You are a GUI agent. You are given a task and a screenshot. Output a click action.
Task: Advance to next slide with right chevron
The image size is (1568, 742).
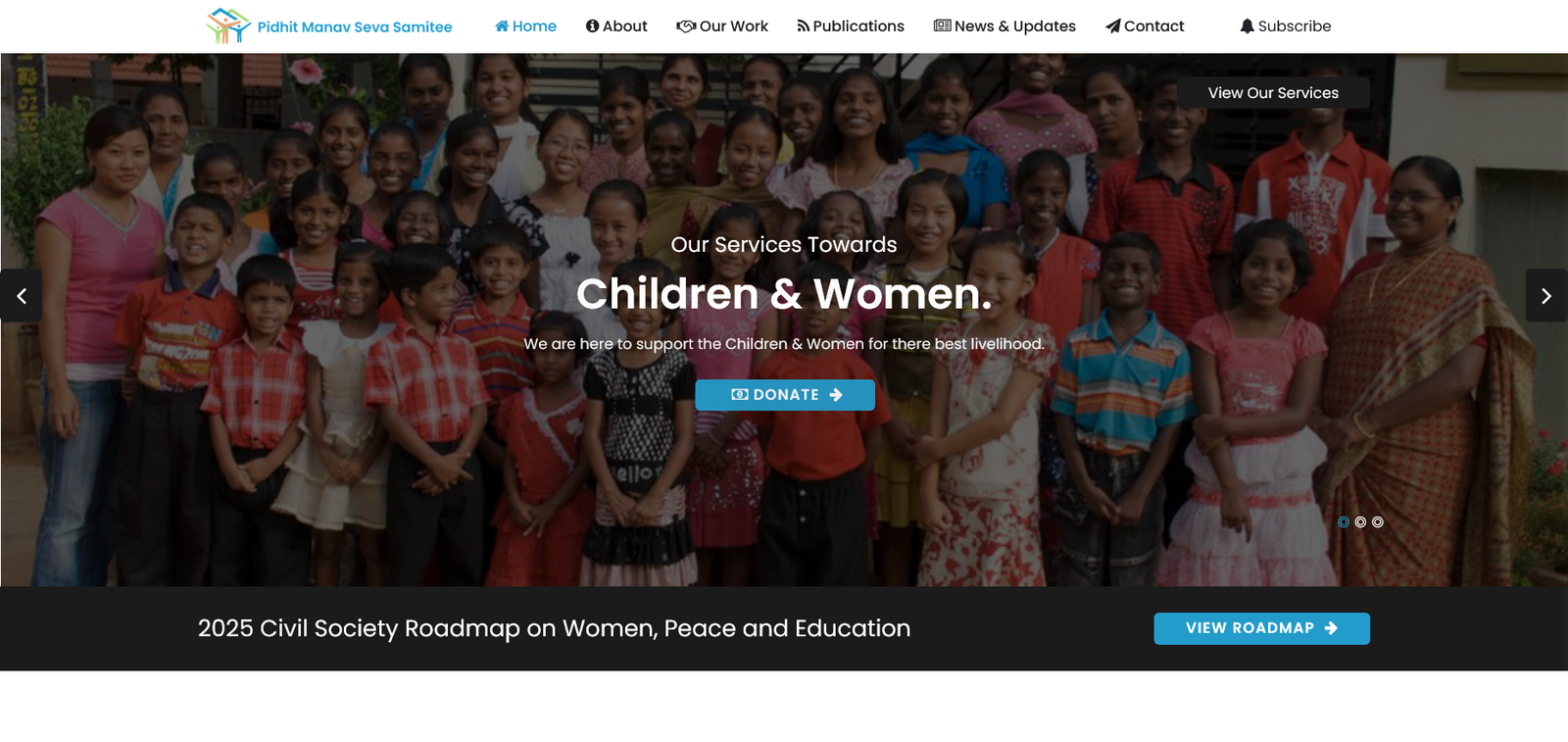coord(1546,296)
